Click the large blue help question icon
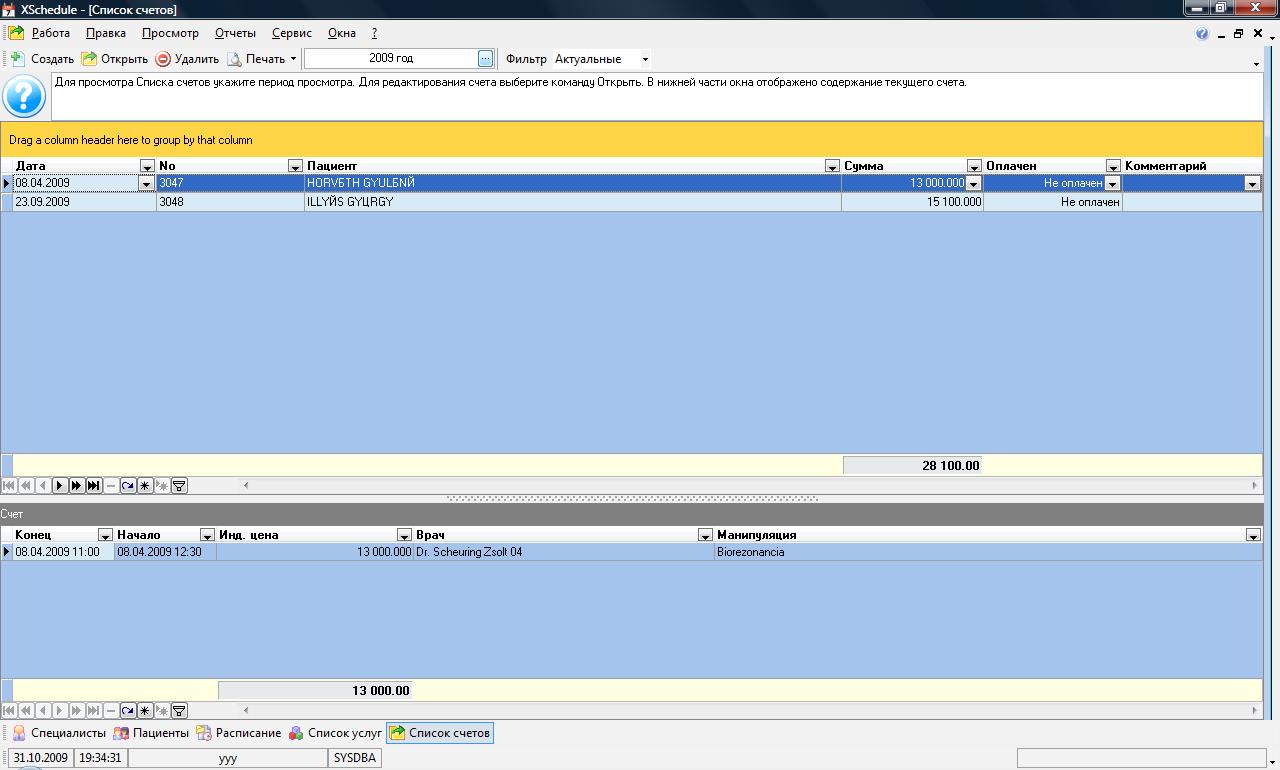The width and height of the screenshot is (1280, 770). [24, 97]
